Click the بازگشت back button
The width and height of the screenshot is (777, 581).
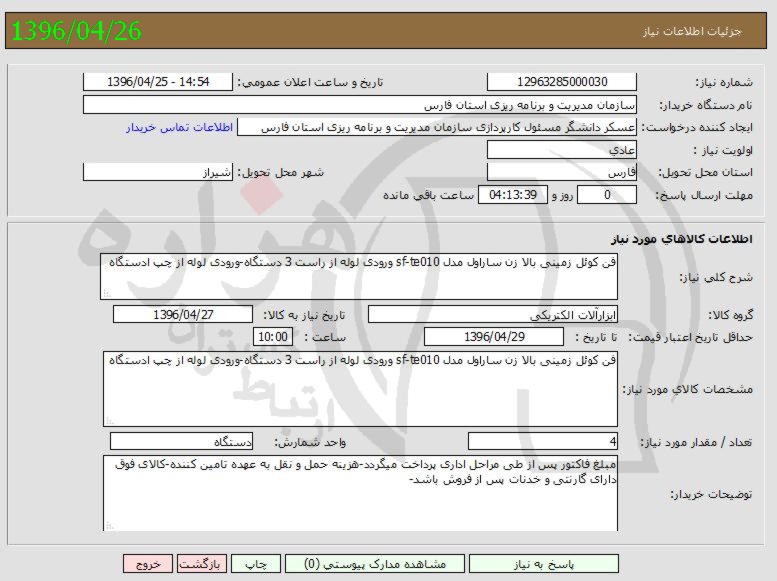[203, 564]
